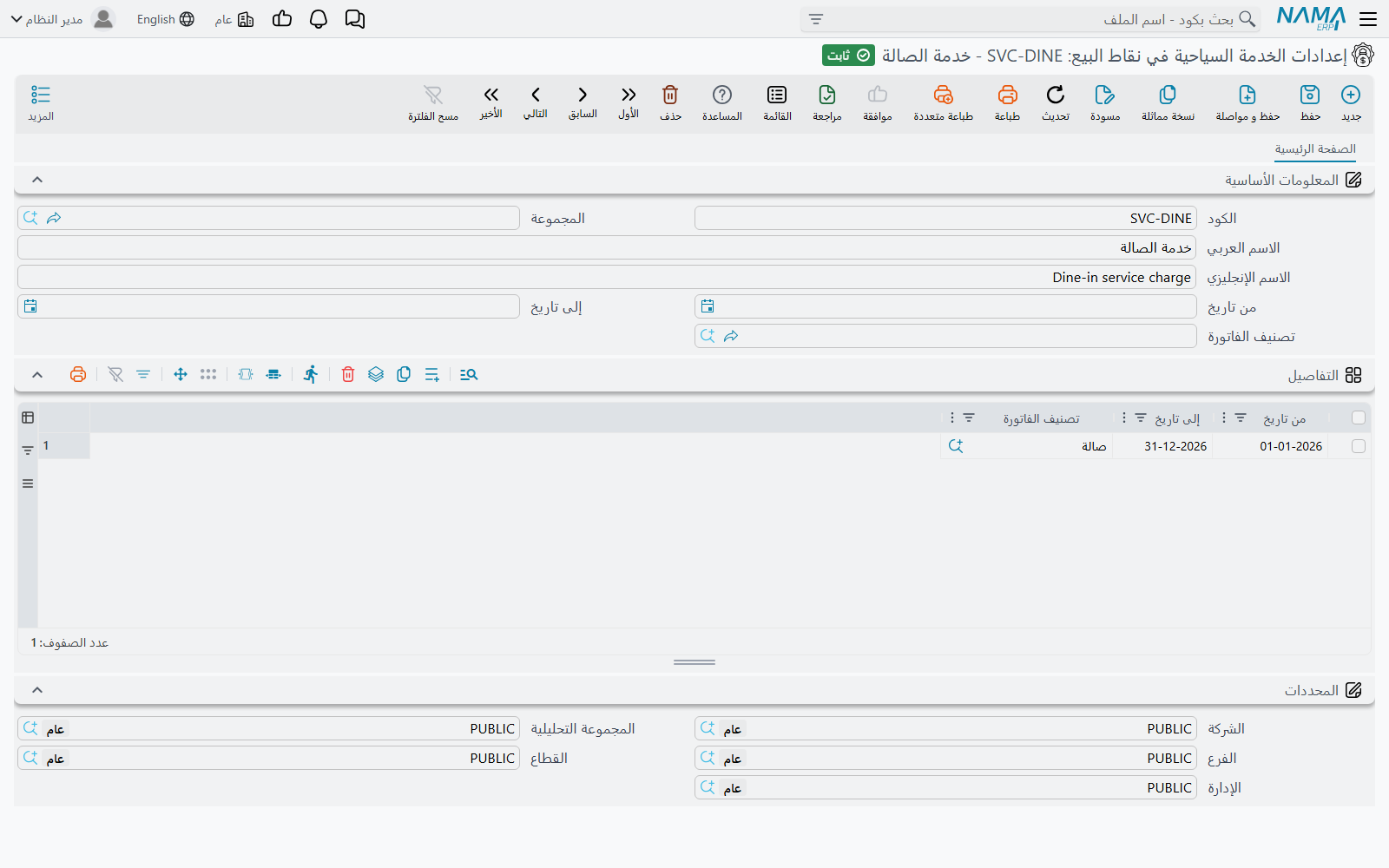1389x868 pixels.
Task: Click the horizontal splitter handle below the grid
Action: (694, 662)
